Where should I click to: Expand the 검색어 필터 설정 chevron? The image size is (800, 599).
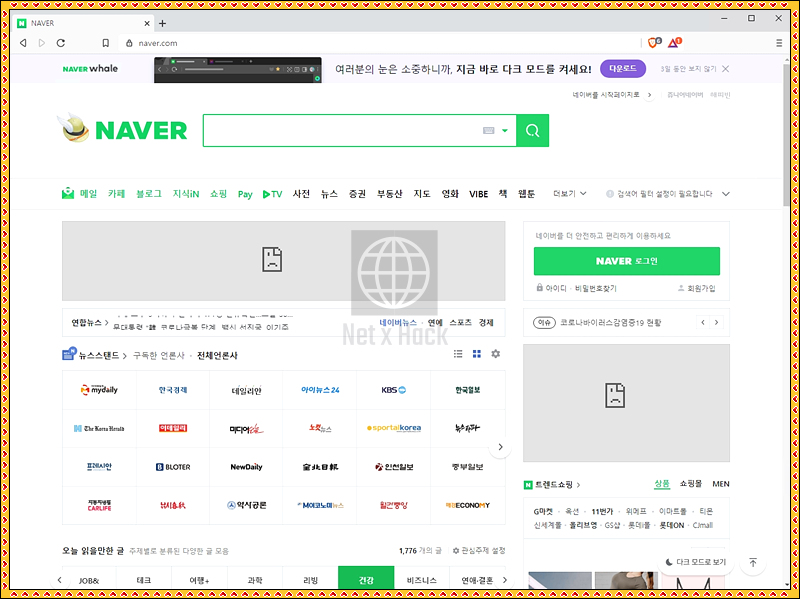pos(726,194)
